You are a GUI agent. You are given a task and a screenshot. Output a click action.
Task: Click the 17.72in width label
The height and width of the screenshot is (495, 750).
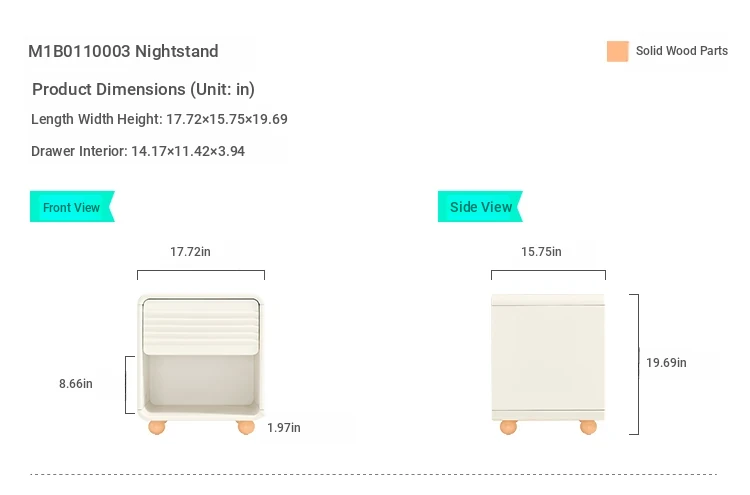tap(190, 252)
